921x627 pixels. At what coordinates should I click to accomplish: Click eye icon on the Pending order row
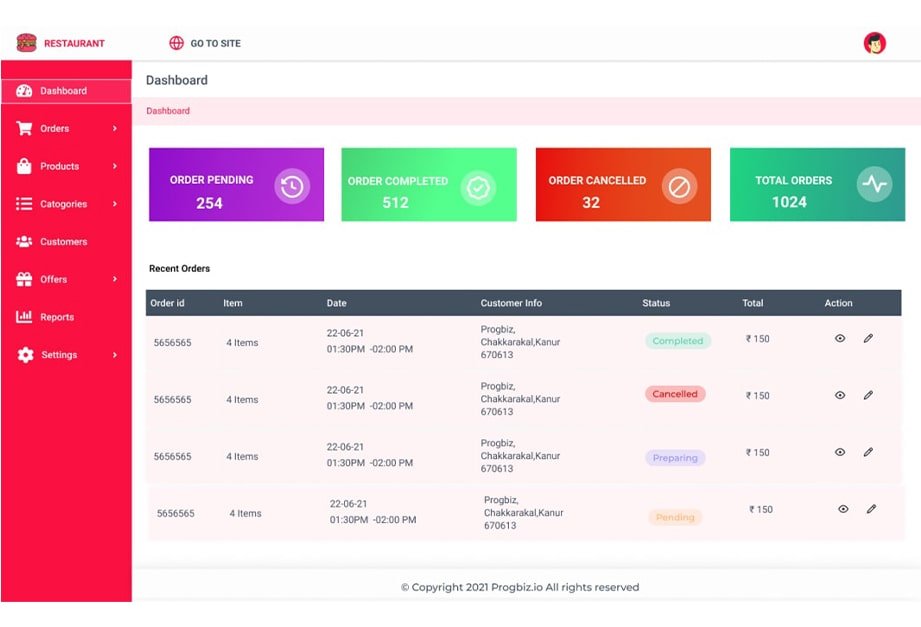coord(843,509)
